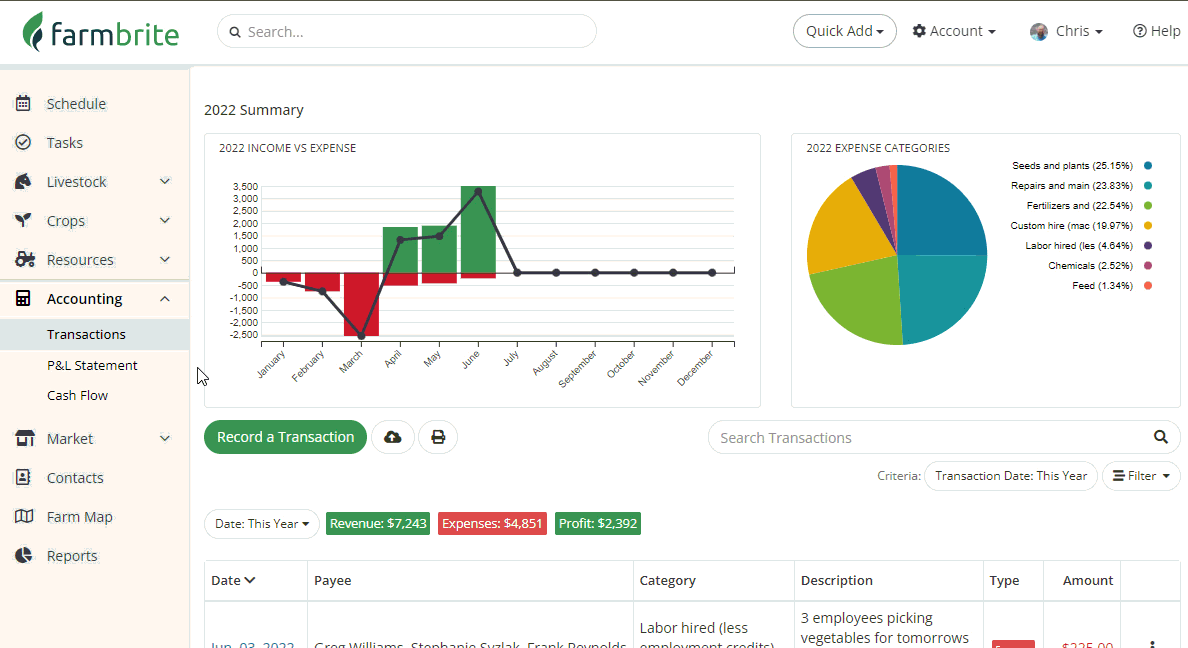Click Record a Transaction button
Screen dimensions: 1188x648
tap(286, 437)
